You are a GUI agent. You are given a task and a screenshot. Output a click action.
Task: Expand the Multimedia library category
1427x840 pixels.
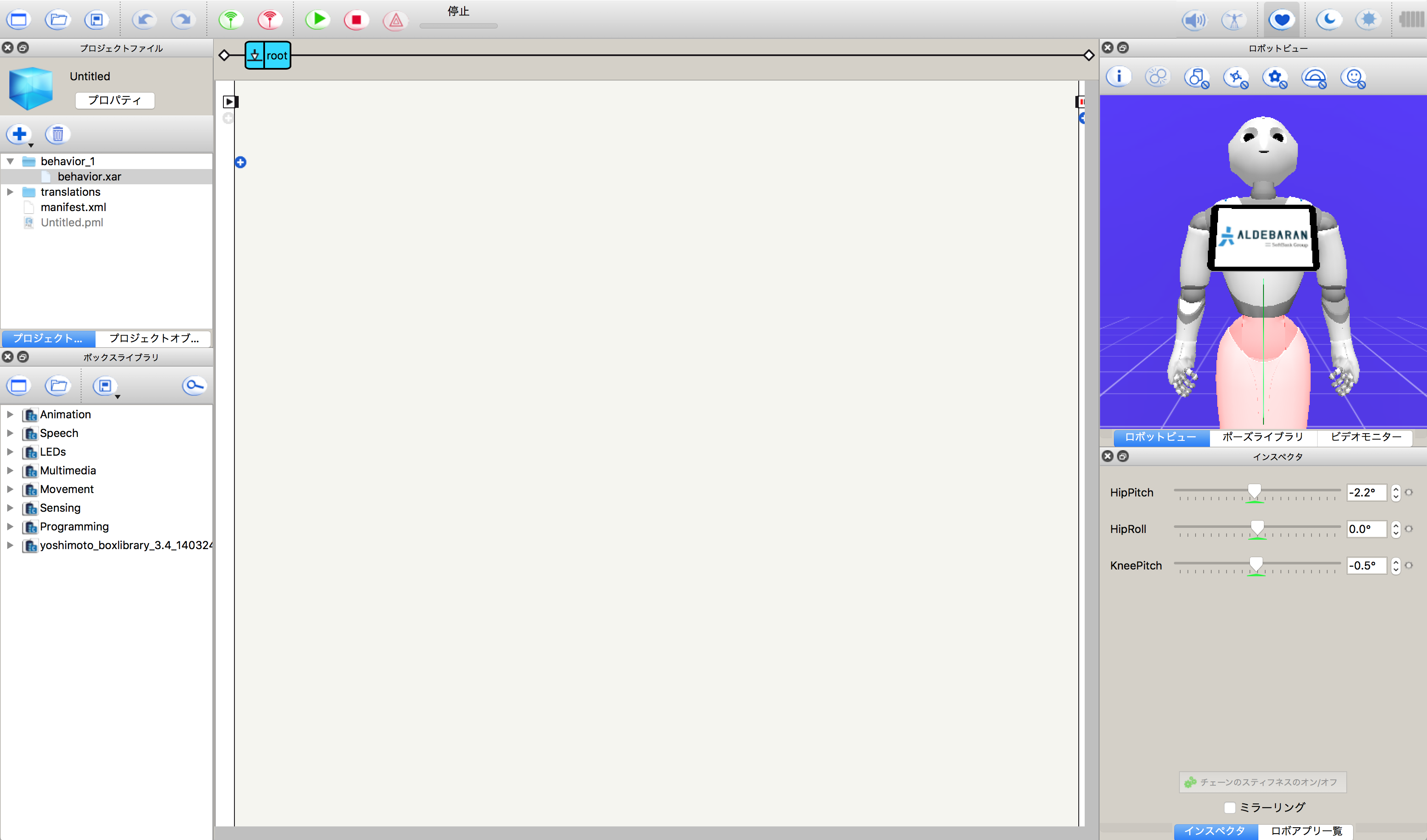coord(10,471)
